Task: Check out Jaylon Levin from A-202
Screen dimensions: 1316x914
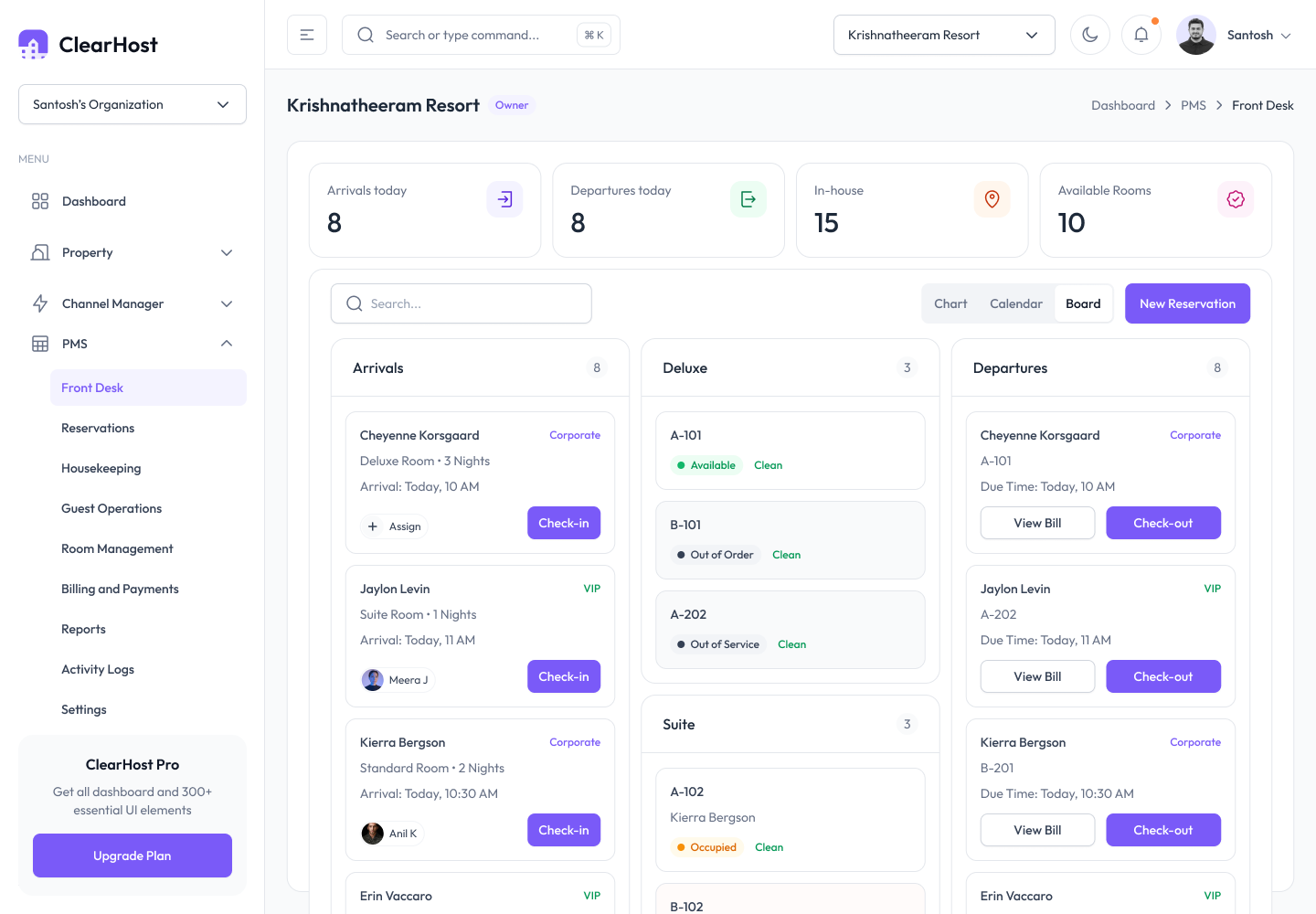Action: 1163,676
